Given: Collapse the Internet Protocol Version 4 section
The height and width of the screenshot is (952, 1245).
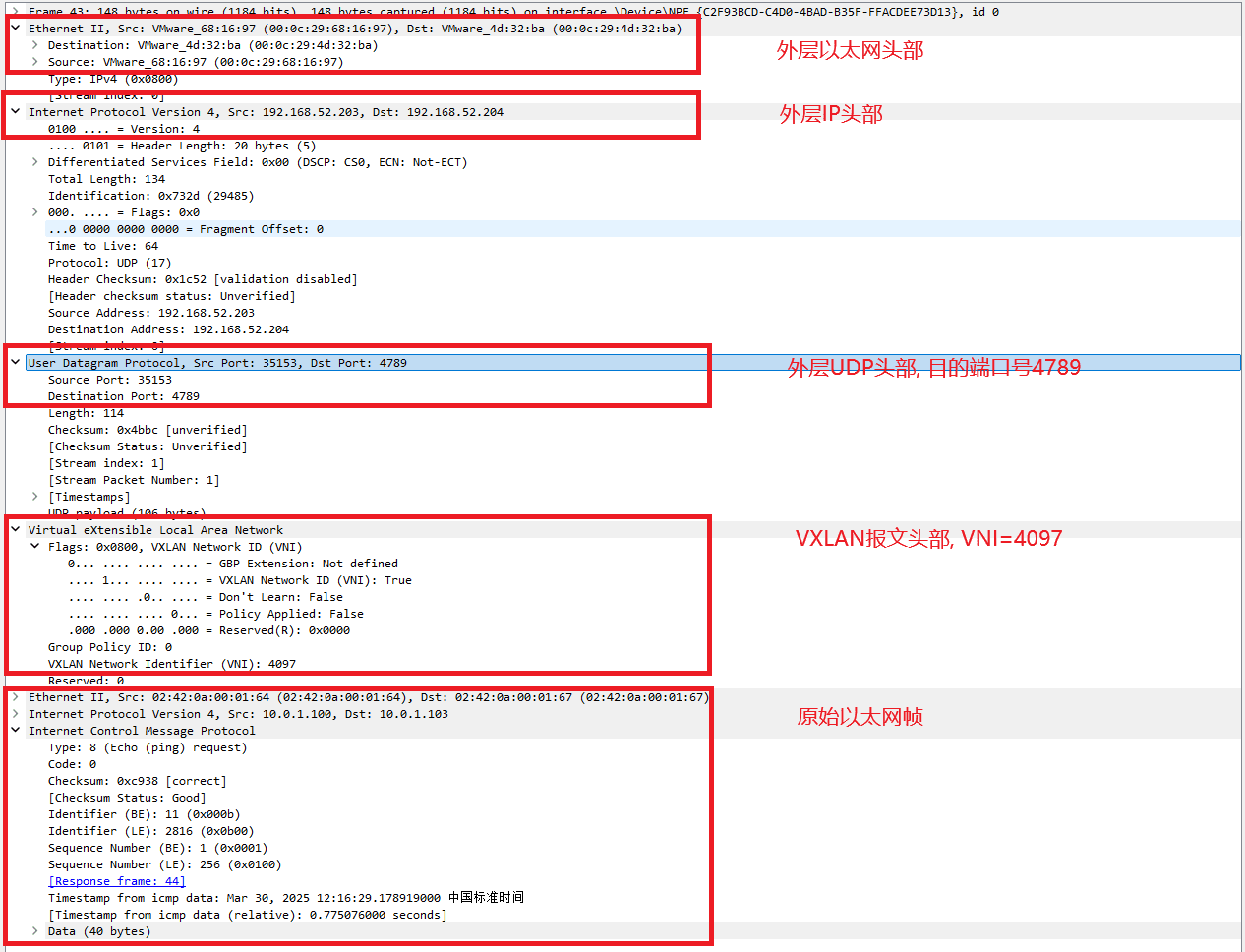Looking at the screenshot, I should click(16, 112).
